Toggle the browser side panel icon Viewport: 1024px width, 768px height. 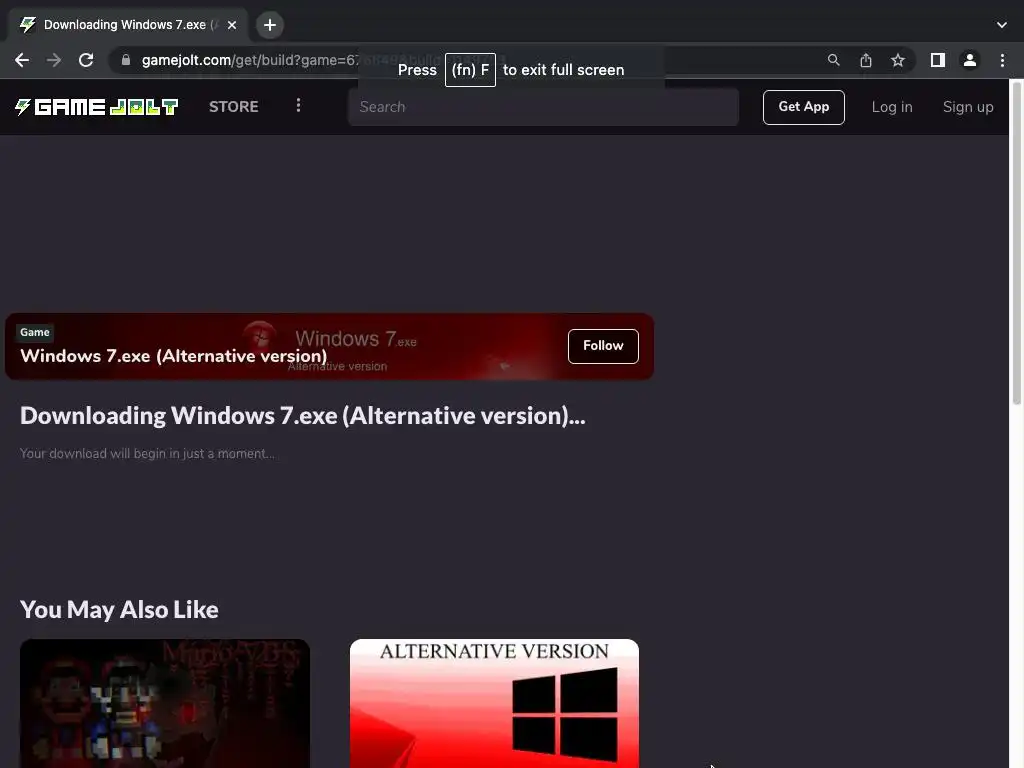pos(938,60)
